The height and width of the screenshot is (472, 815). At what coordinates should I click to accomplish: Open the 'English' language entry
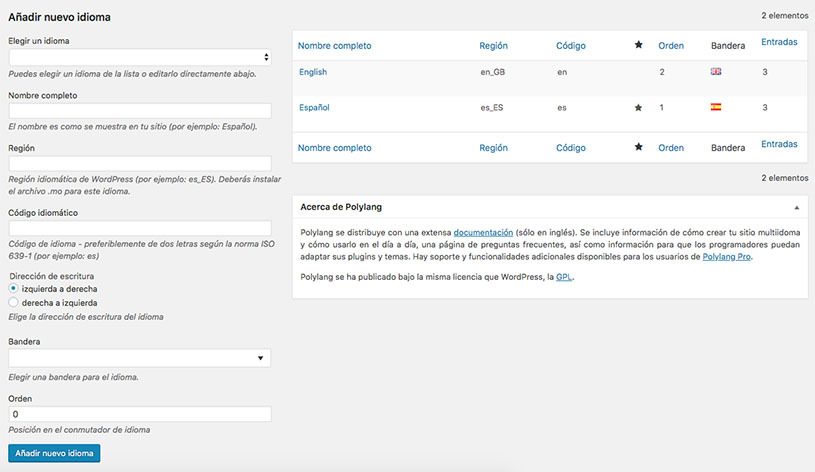click(313, 72)
